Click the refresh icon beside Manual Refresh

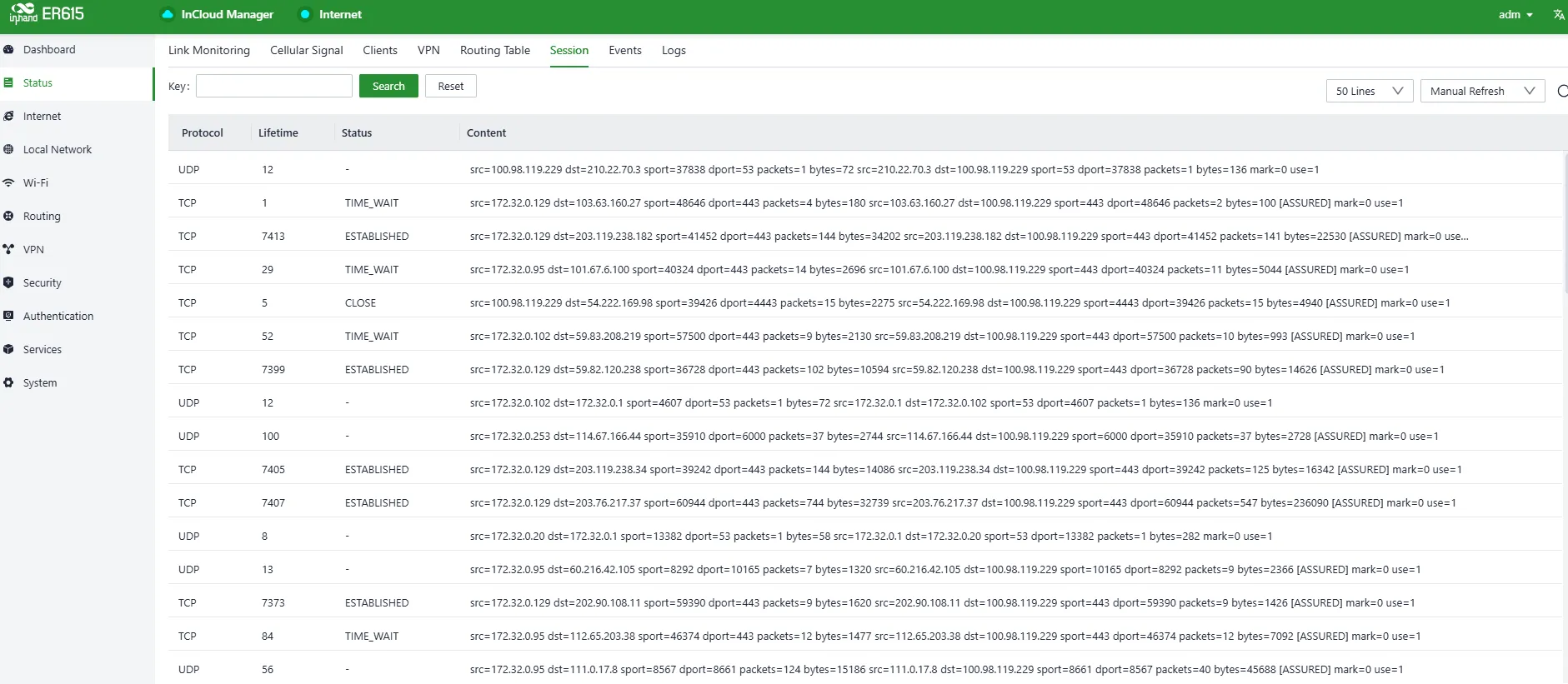[1562, 91]
